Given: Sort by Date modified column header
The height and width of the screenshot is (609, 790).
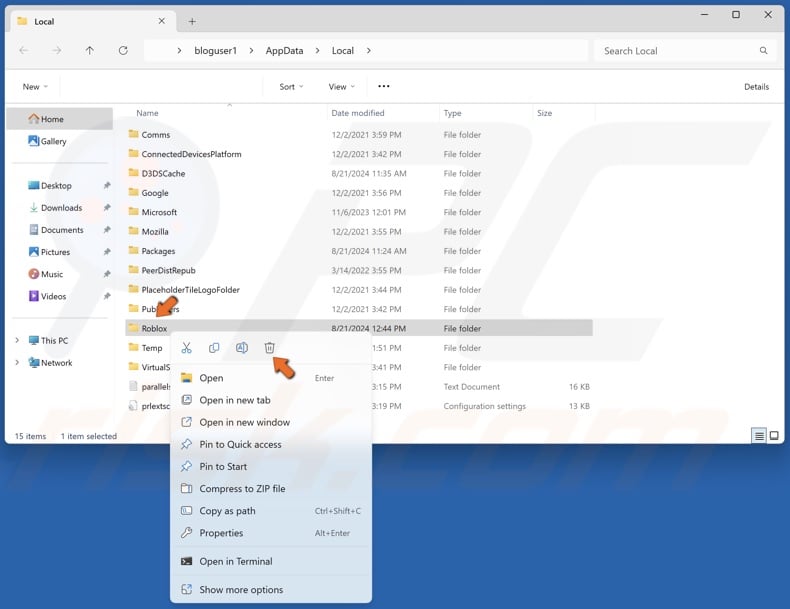Looking at the screenshot, I should (383, 113).
